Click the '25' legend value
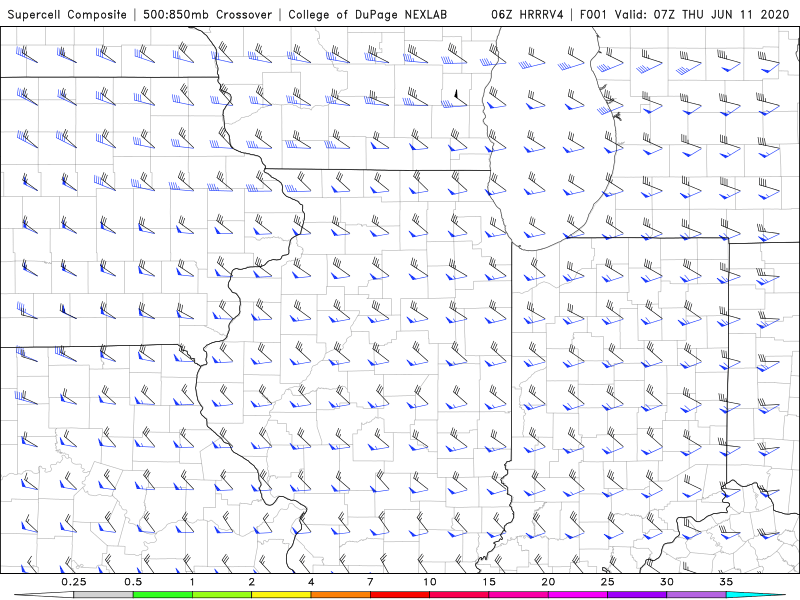 [x=607, y=582]
